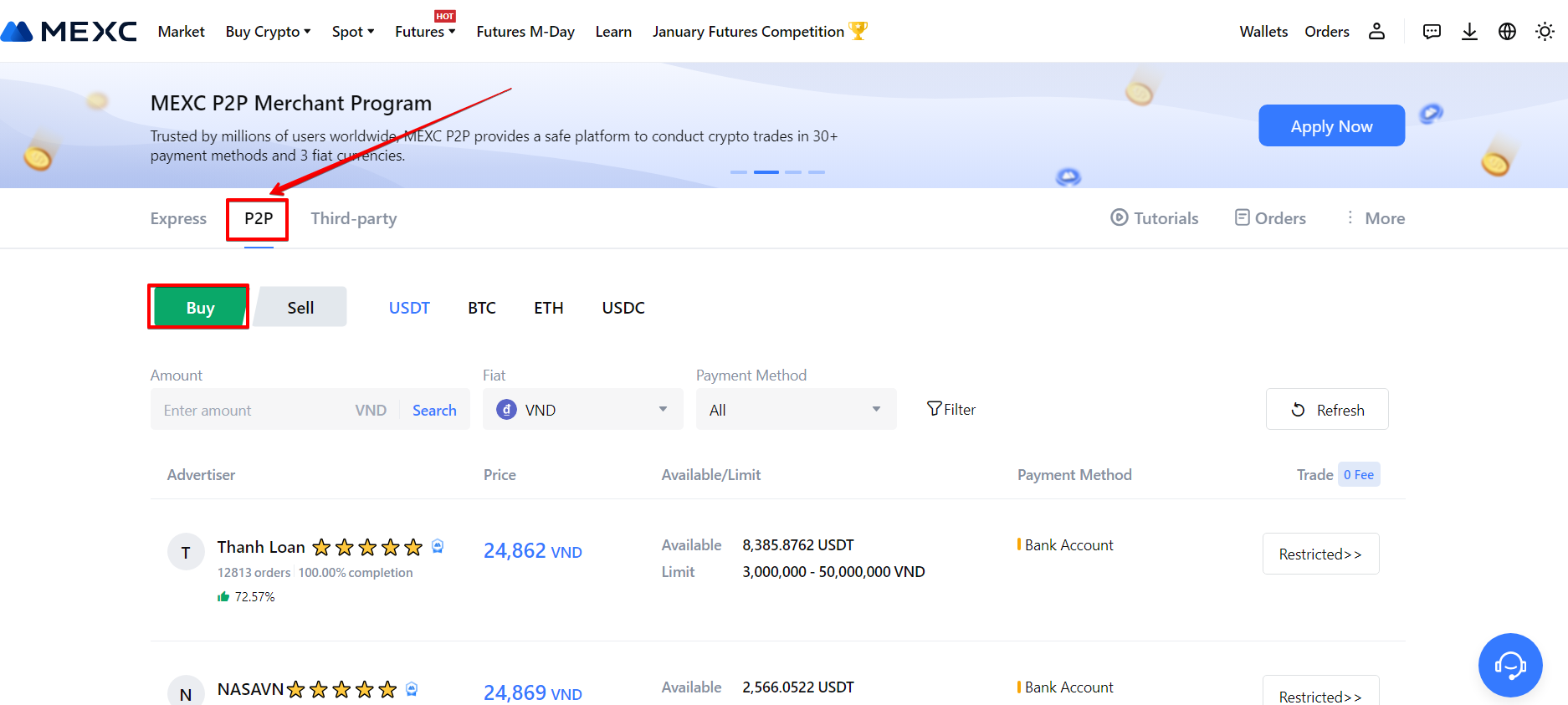This screenshot has width=1568, height=705.
Task: Open the language globe icon
Action: tap(1507, 32)
